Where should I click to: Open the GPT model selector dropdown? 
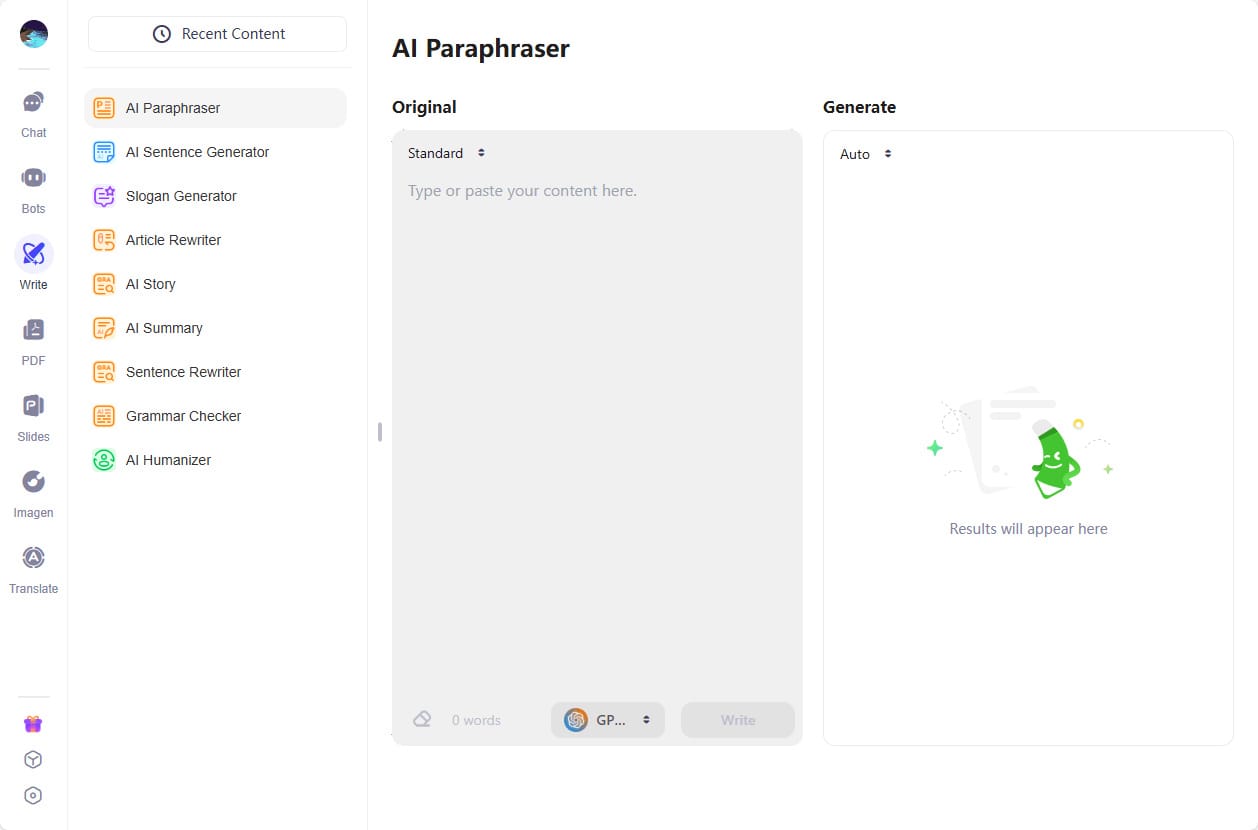point(608,720)
